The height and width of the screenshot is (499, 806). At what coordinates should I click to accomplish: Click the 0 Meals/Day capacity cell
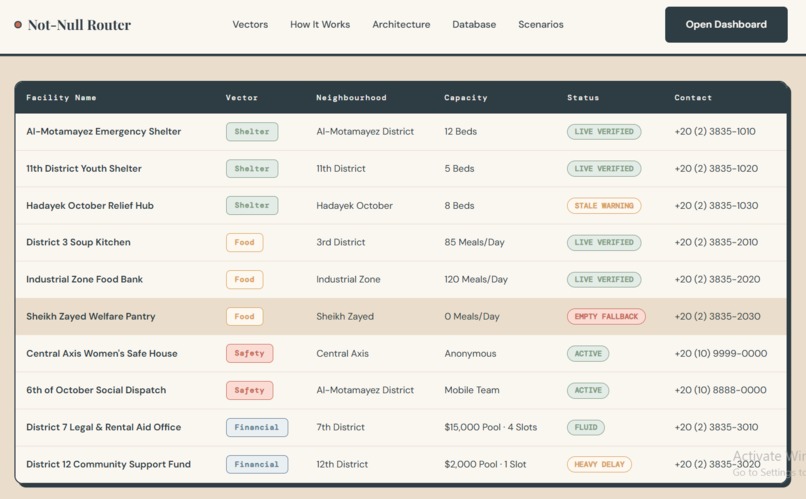472,316
